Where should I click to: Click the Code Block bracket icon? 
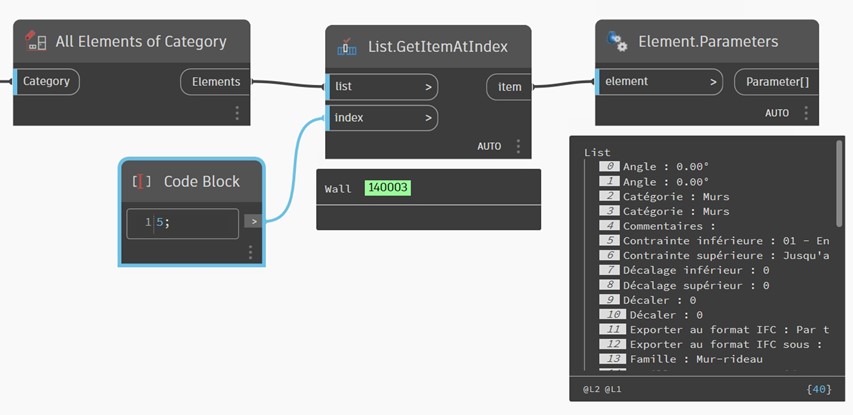point(142,182)
